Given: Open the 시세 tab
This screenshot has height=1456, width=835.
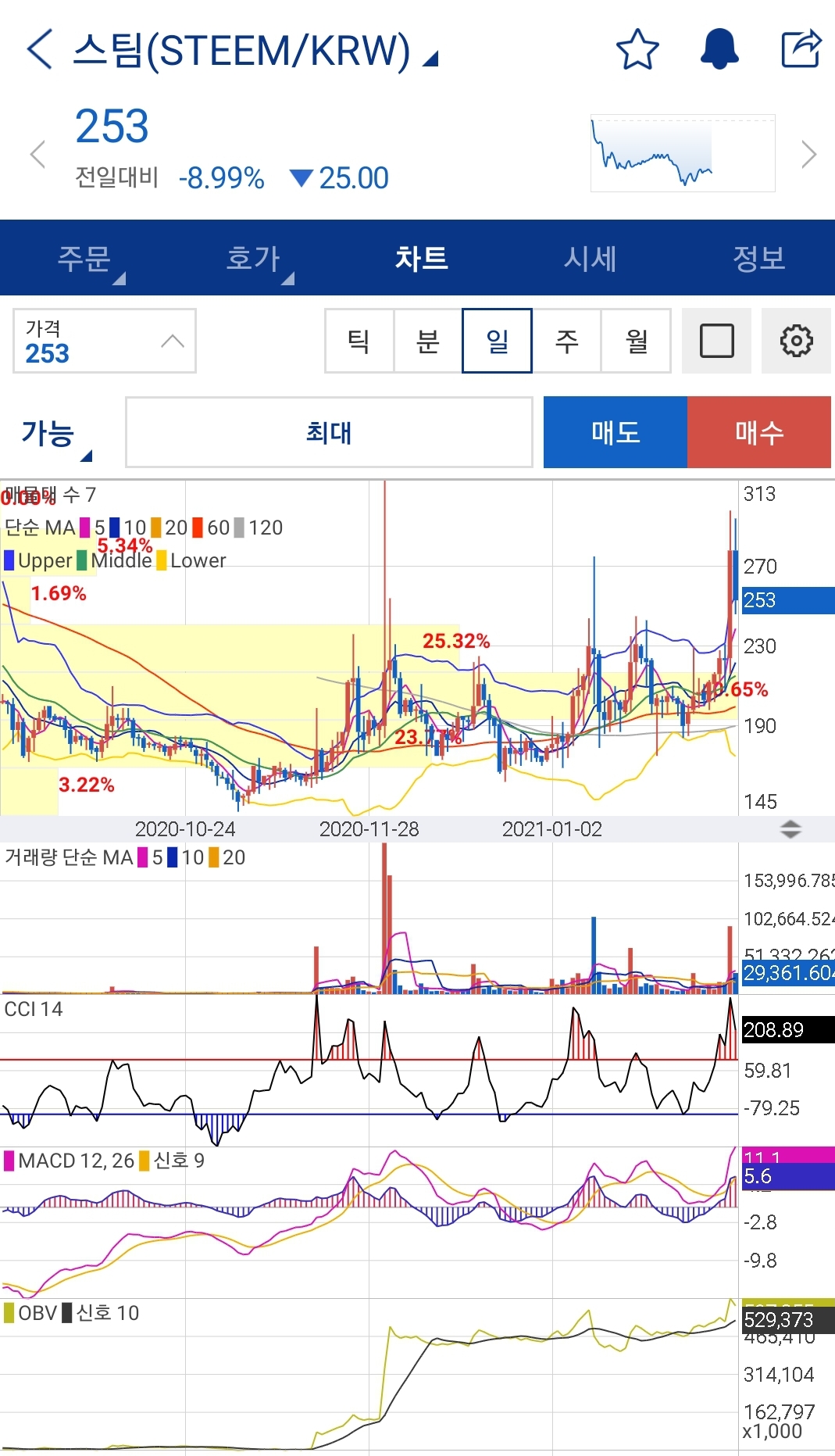Looking at the screenshot, I should point(591,258).
